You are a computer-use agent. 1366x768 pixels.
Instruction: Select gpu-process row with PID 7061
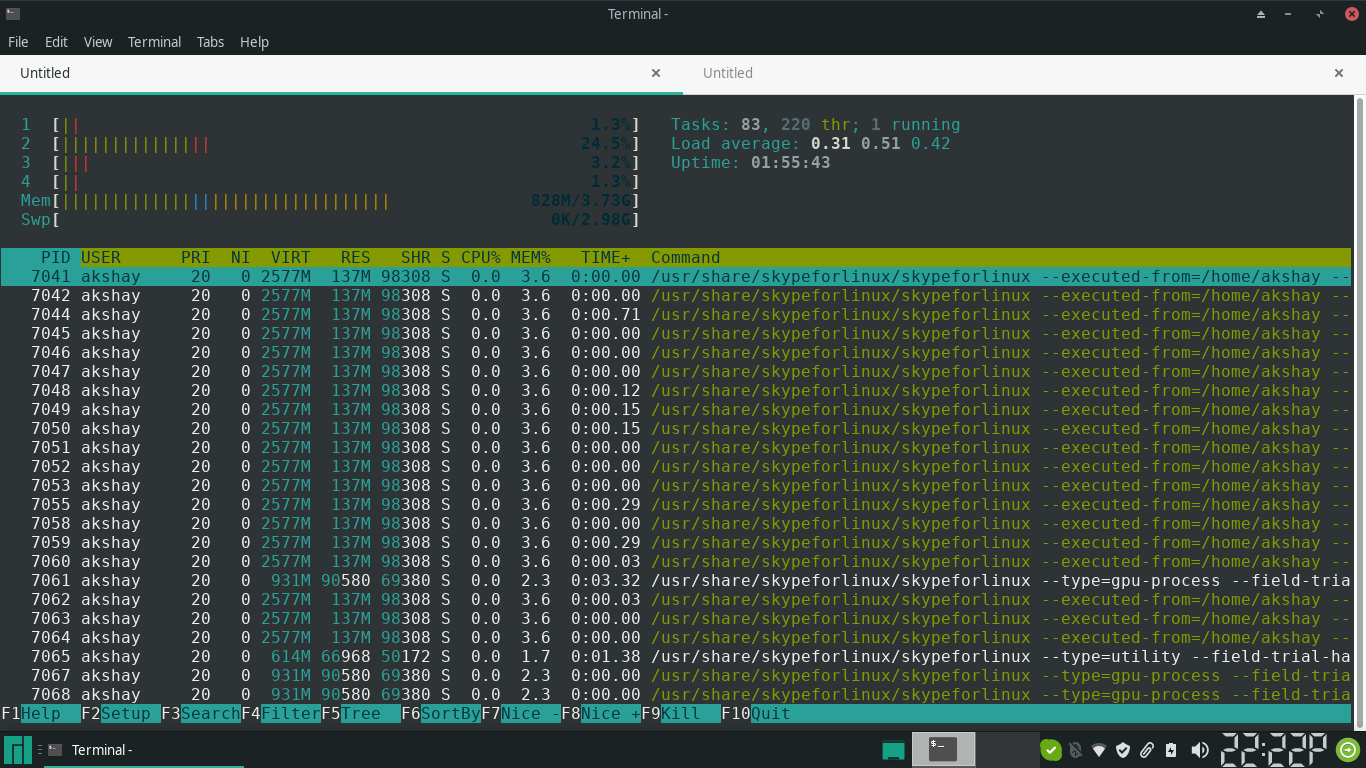coord(676,580)
